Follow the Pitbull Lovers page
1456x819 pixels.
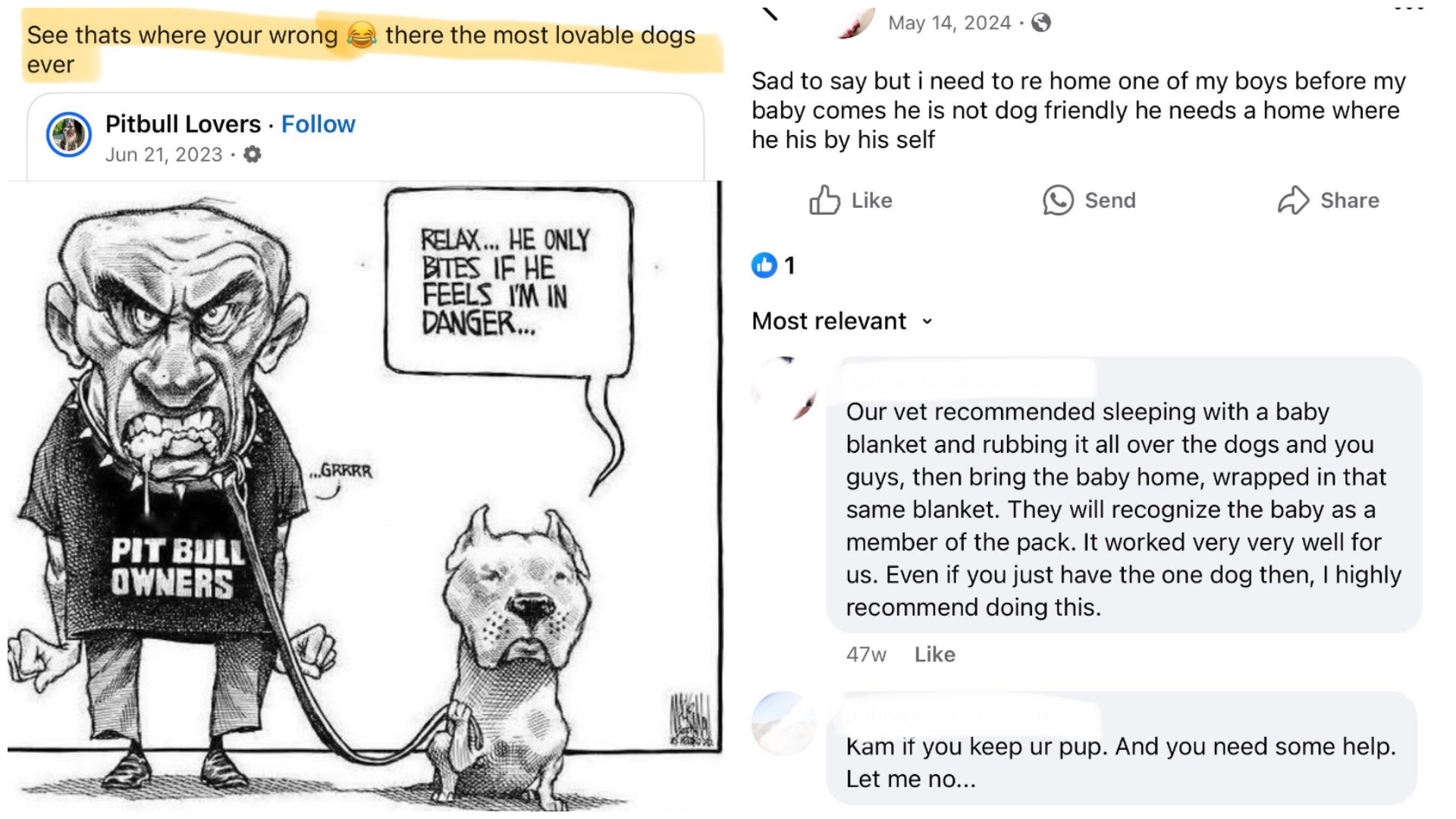pos(318,124)
